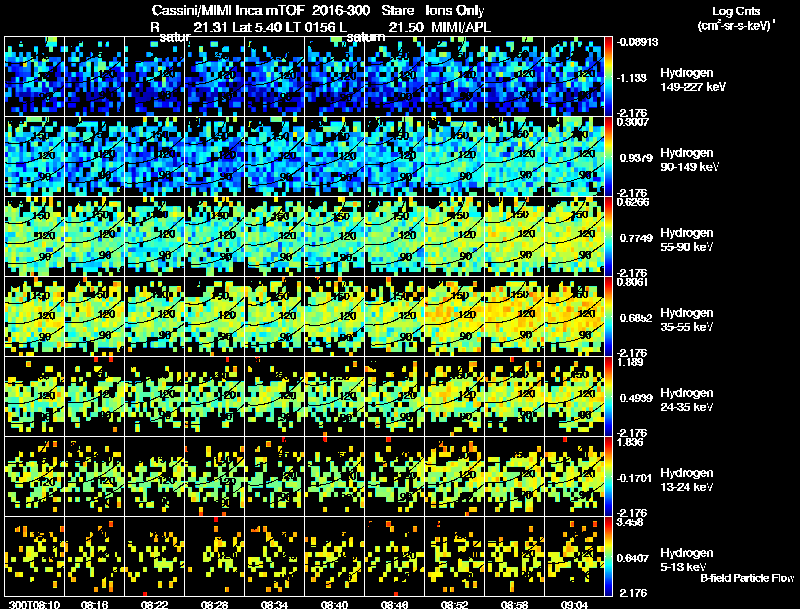Image resolution: width=800 pixels, height=609 pixels.
Task: Click the color bar beside the 90-149 keV row
Action: point(608,157)
